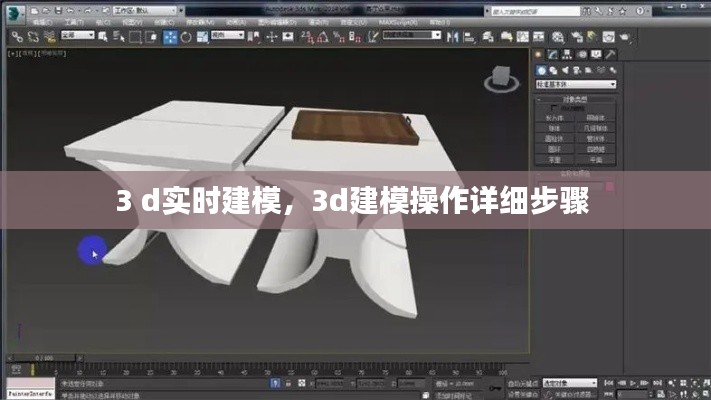Open the Utilities hammer tab
The height and width of the screenshot is (400, 711).
(x=609, y=54)
